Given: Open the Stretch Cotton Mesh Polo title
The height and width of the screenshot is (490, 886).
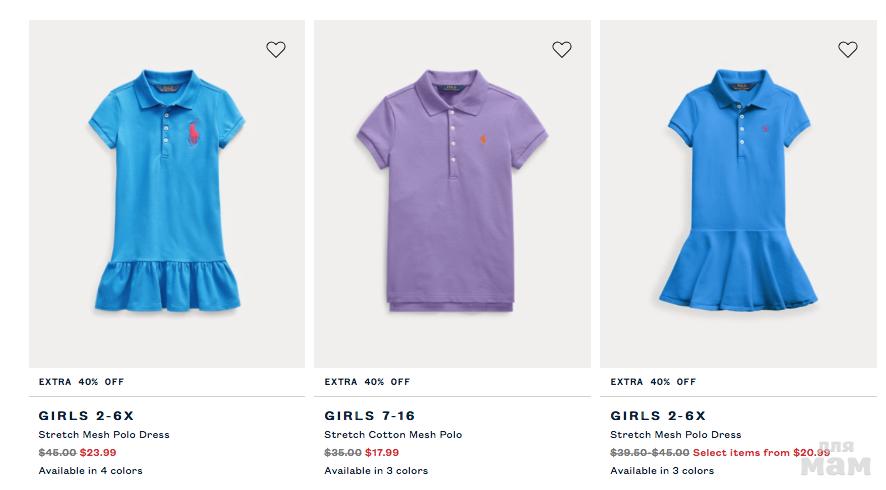Looking at the screenshot, I should point(393,435).
